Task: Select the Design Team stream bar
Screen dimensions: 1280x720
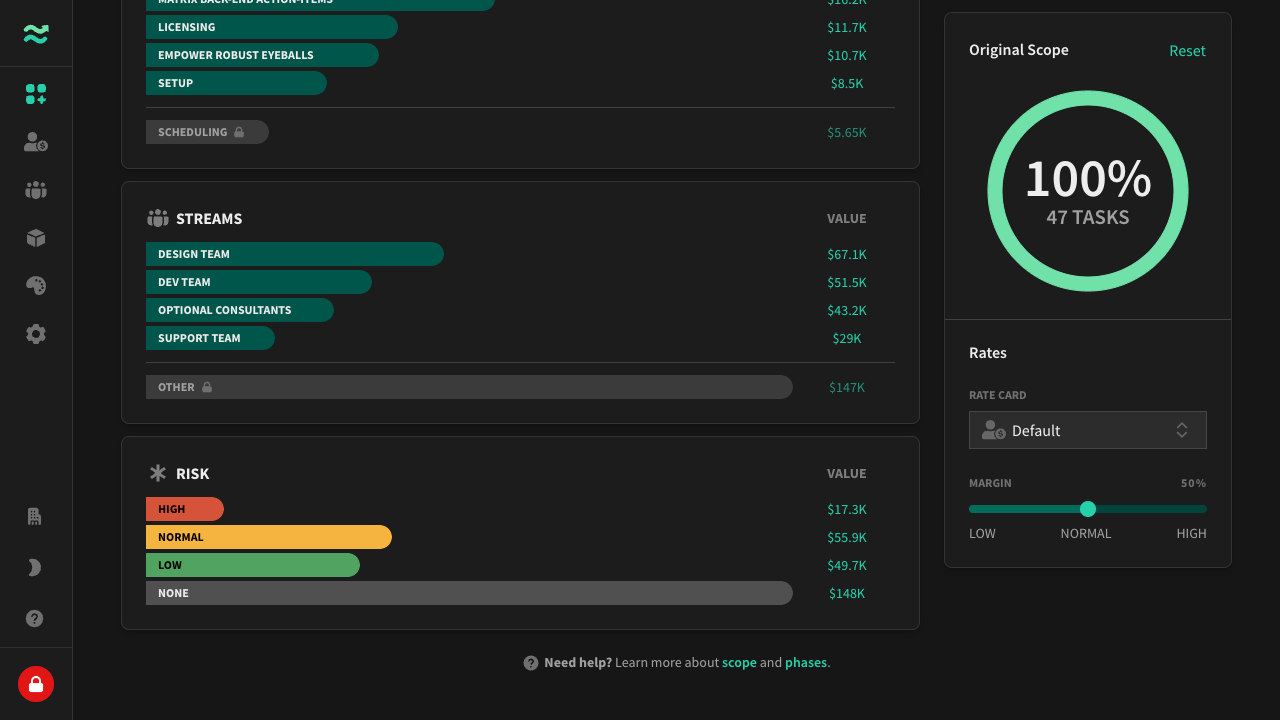Action: pos(295,254)
